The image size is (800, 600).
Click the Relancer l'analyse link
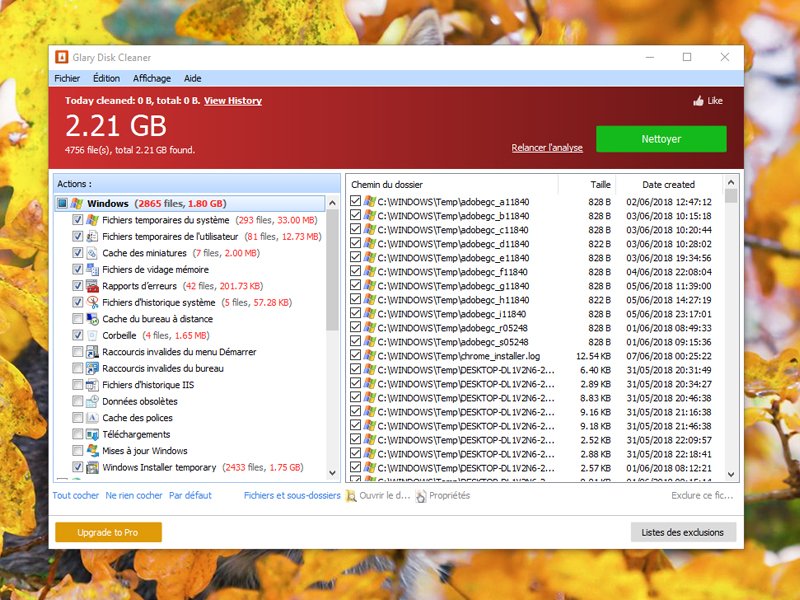[x=547, y=148]
